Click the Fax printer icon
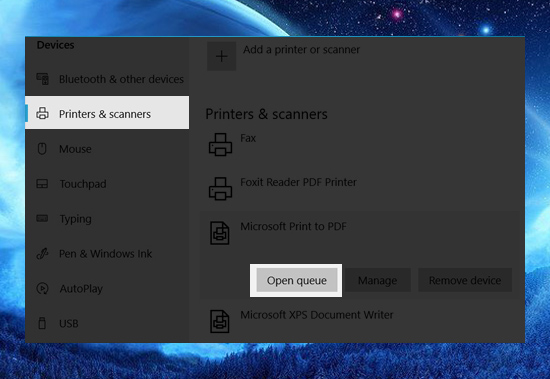 [x=220, y=144]
